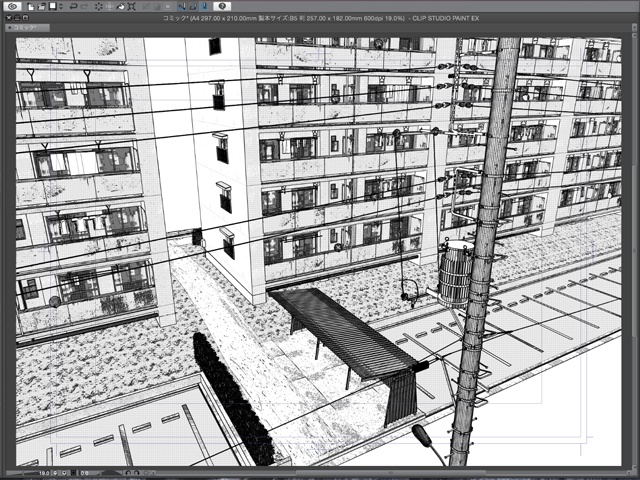Click the Deselect icon in command bar
This screenshot has height=480, width=640.
[x=146, y=7]
